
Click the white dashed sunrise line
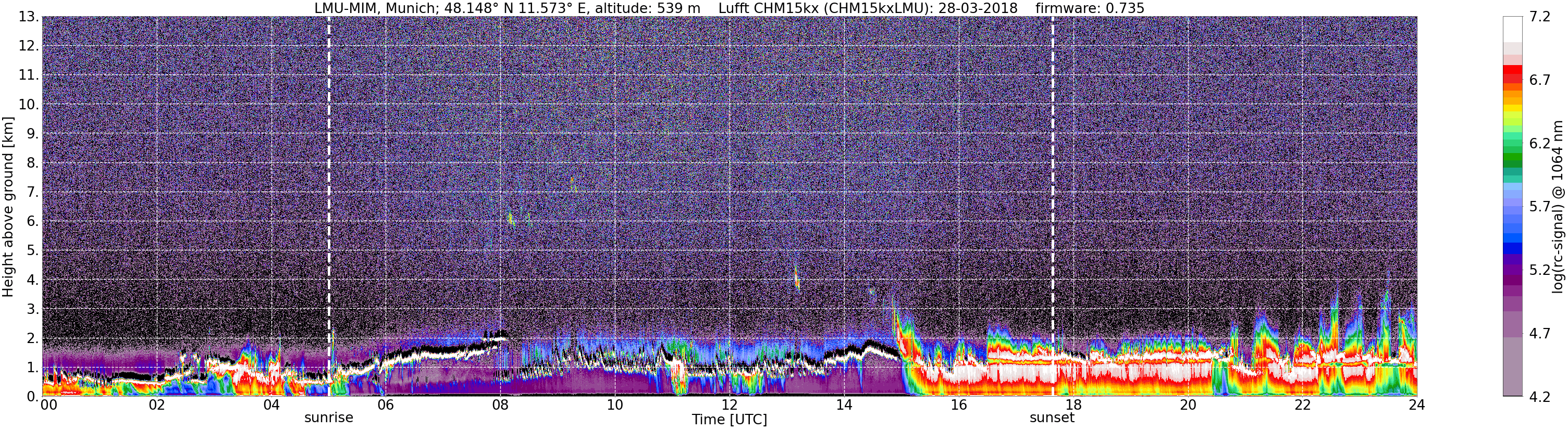point(329,206)
